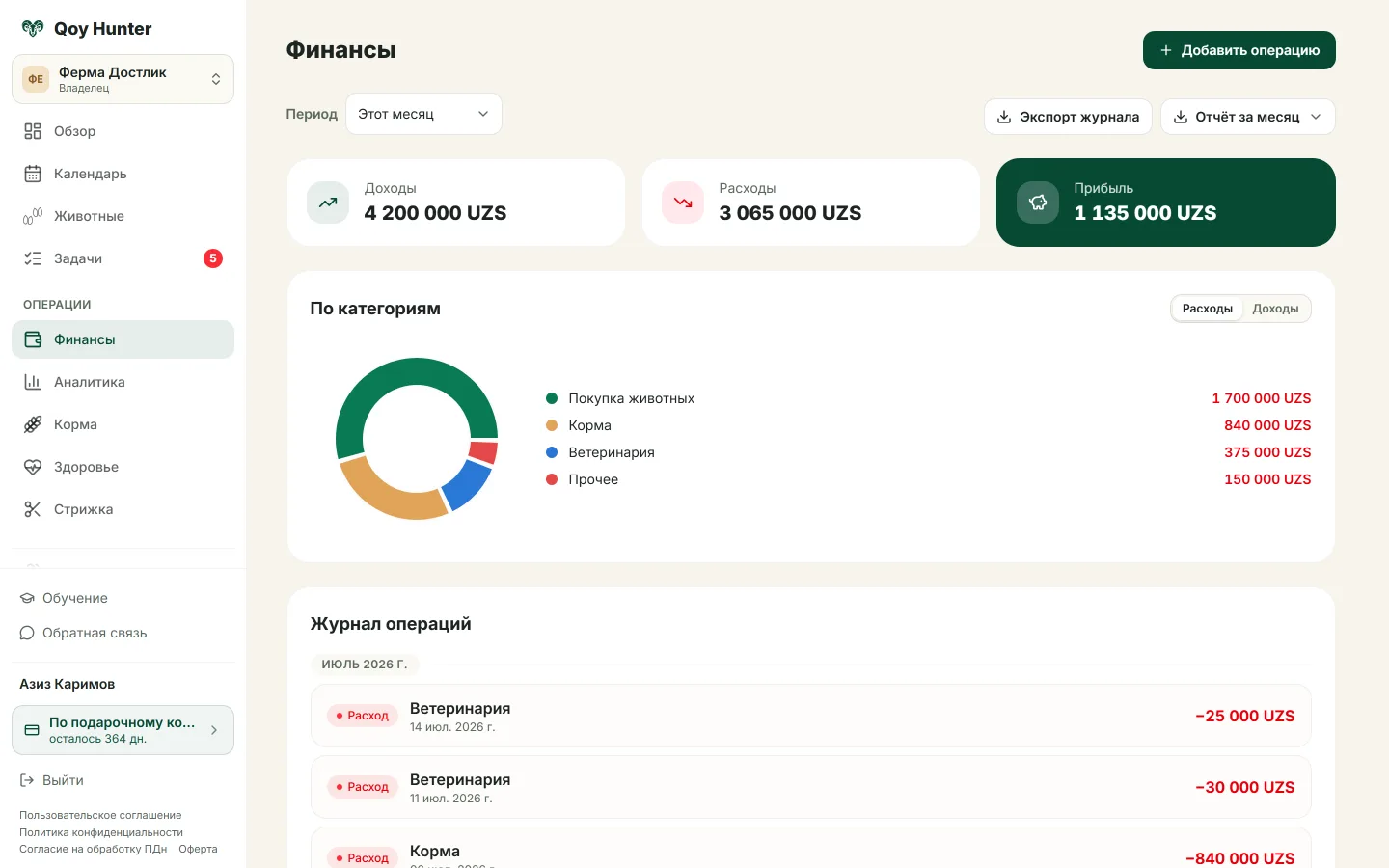Click green Покупка животных legend dot
Screen dimensions: 1389x868
click(552, 398)
